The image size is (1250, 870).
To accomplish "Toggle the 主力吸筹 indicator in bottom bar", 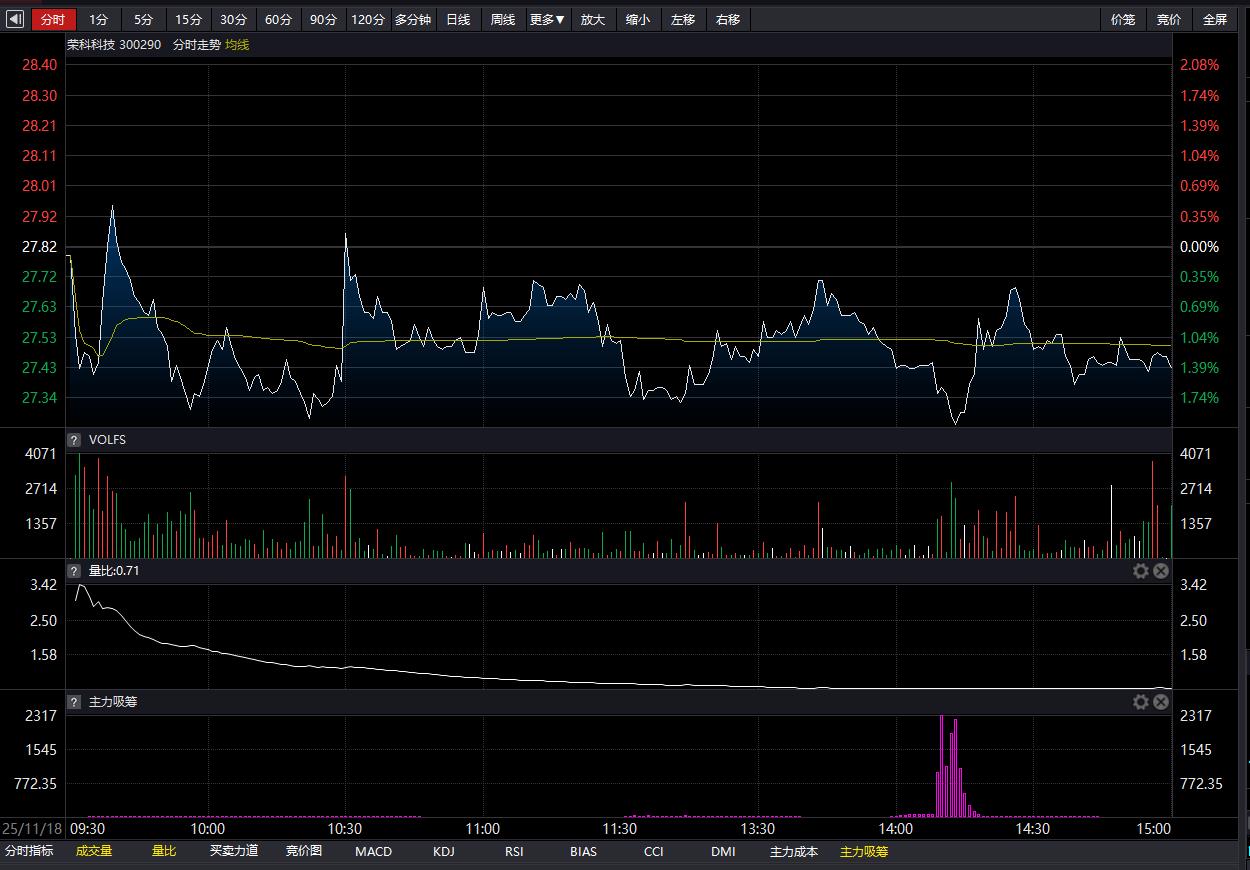I will coord(863,851).
